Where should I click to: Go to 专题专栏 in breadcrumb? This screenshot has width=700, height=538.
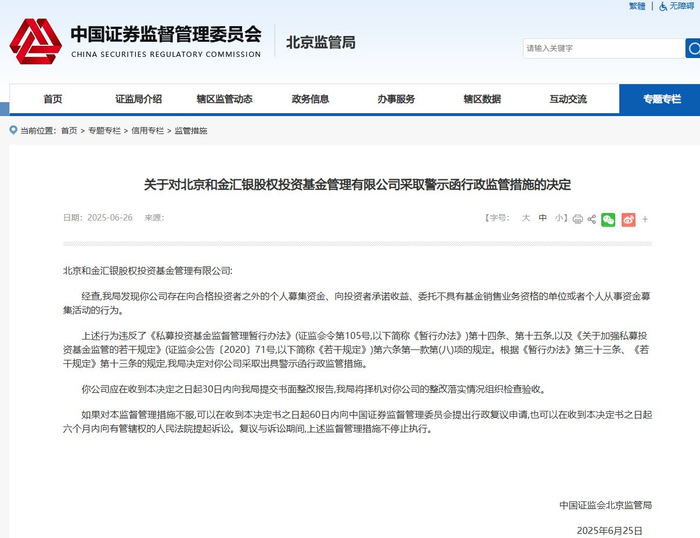click(104, 130)
